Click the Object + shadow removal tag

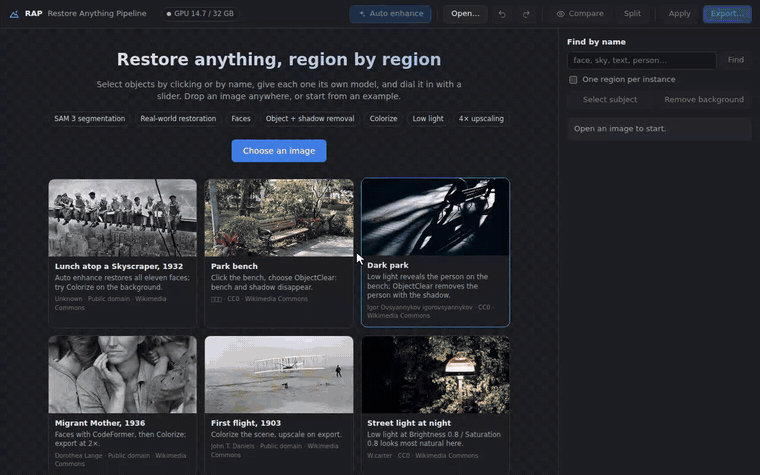(x=310, y=119)
